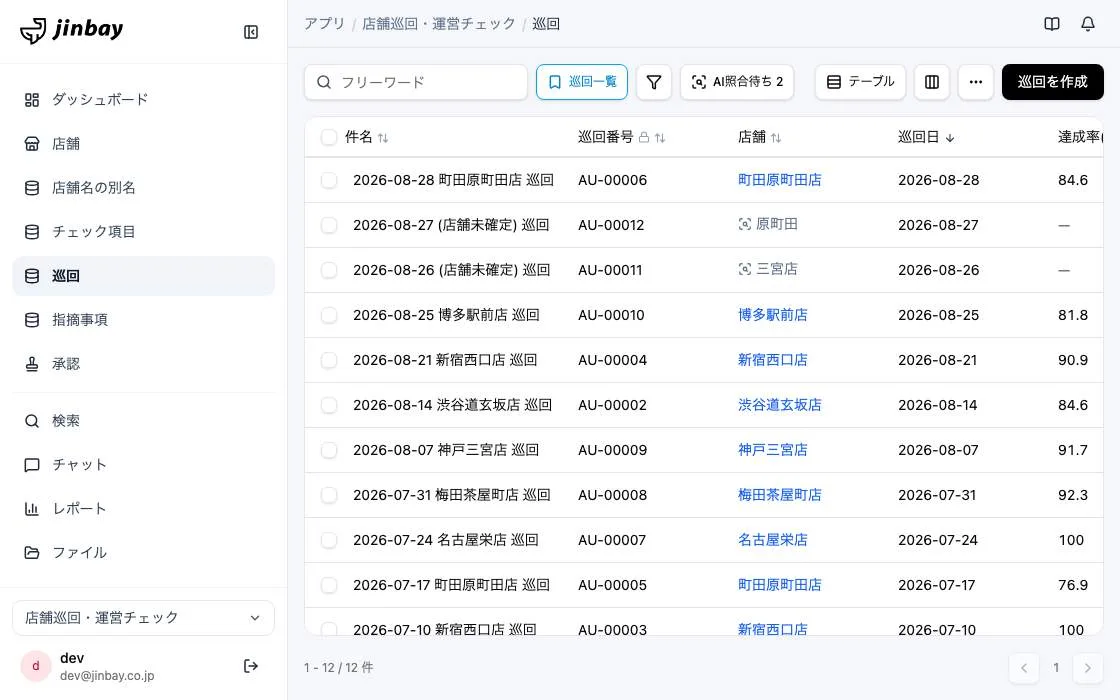
Task: Open 店舗 in the sidebar
Action: click(143, 144)
